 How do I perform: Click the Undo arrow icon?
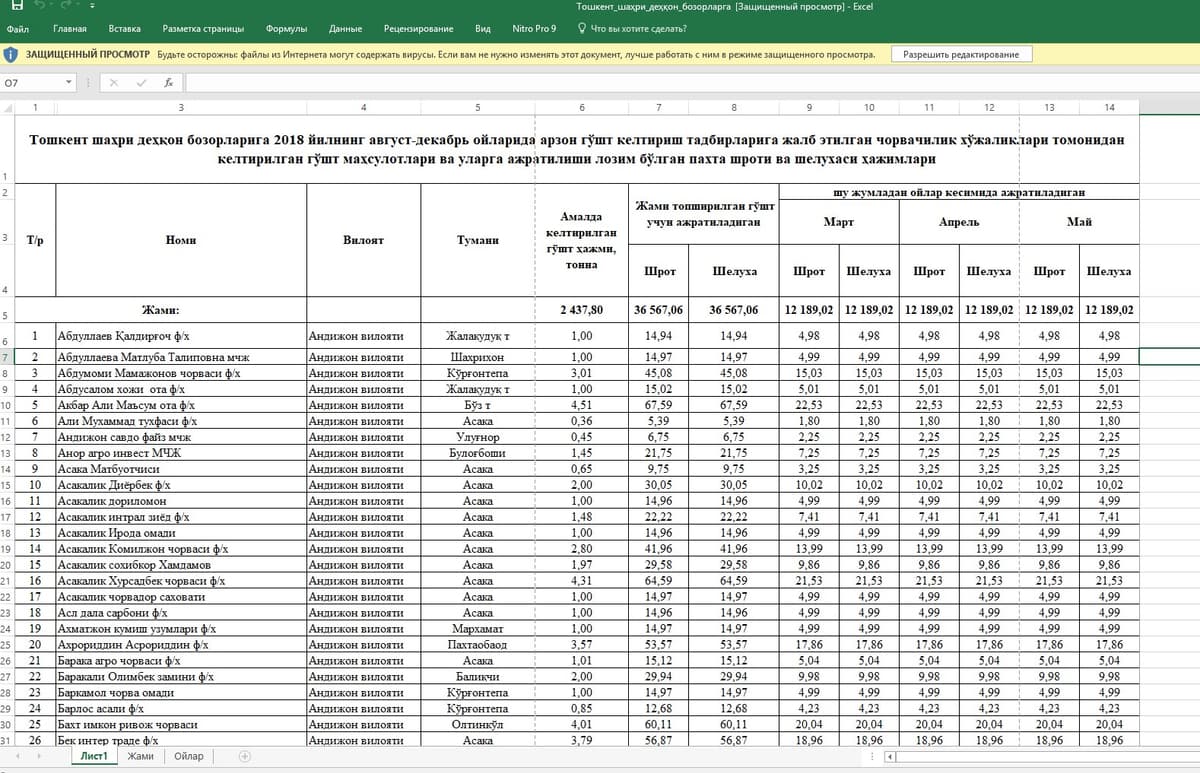pyautogui.click(x=41, y=7)
